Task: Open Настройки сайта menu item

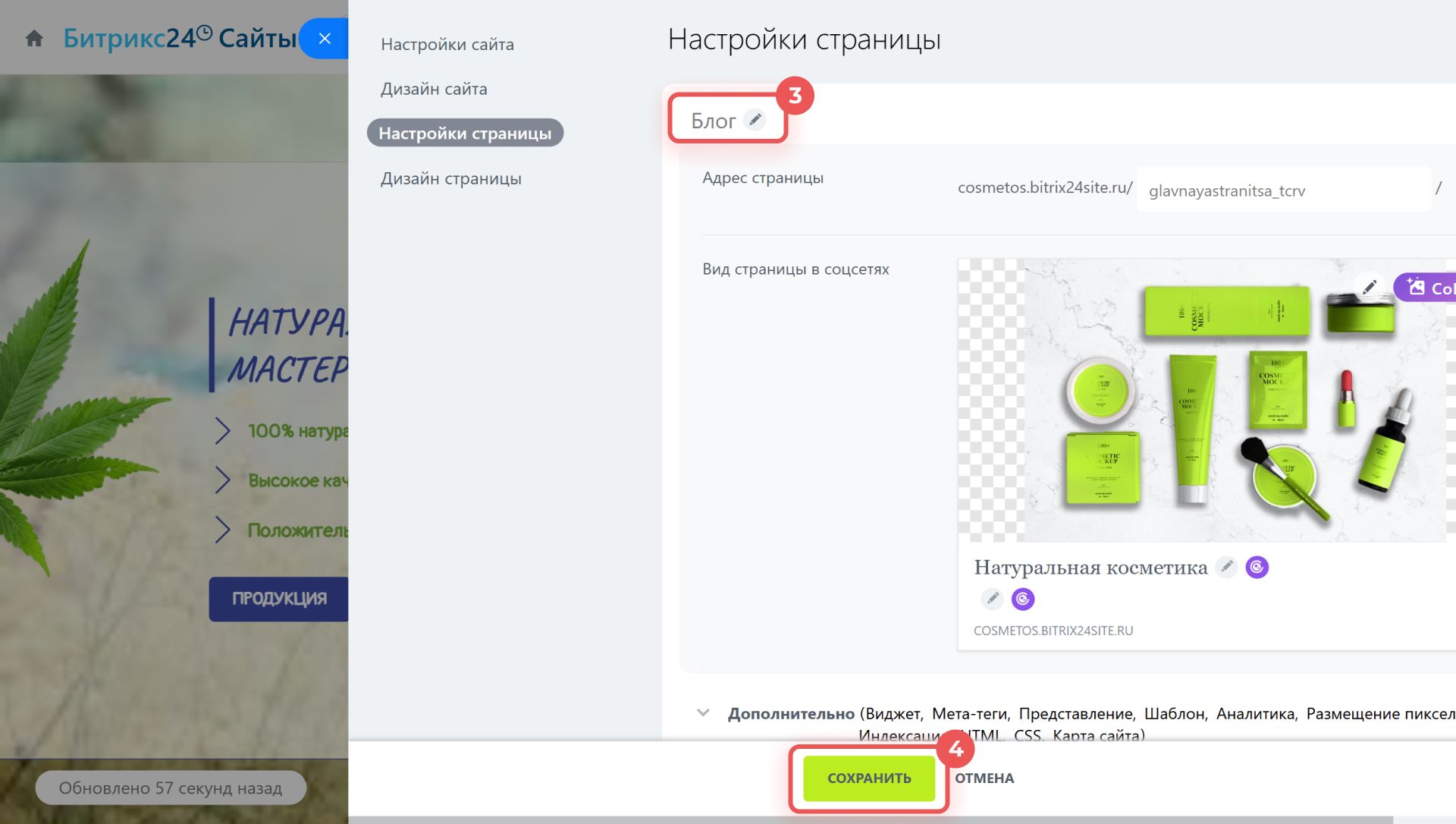Action: (x=447, y=44)
